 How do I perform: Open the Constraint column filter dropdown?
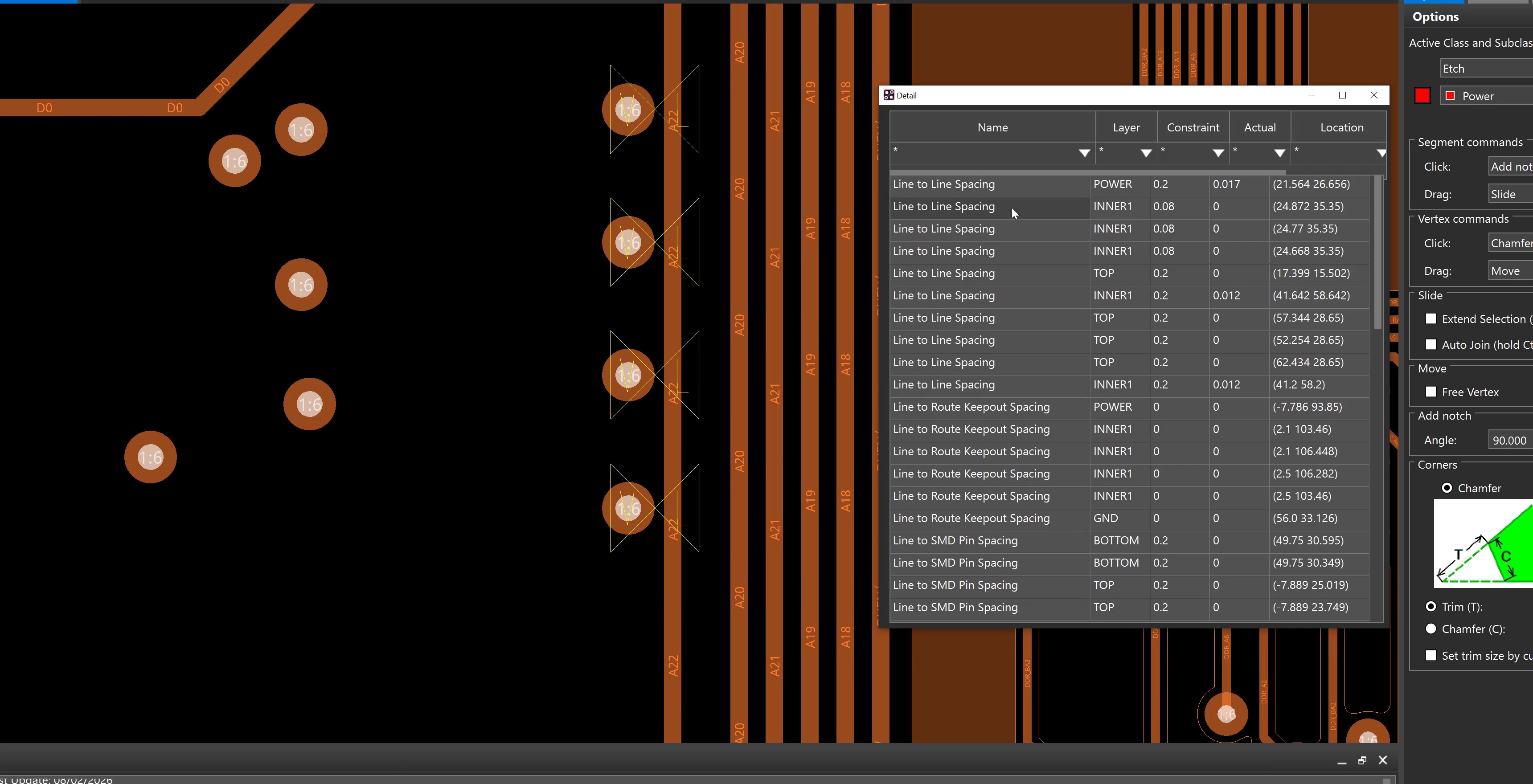pos(1218,153)
